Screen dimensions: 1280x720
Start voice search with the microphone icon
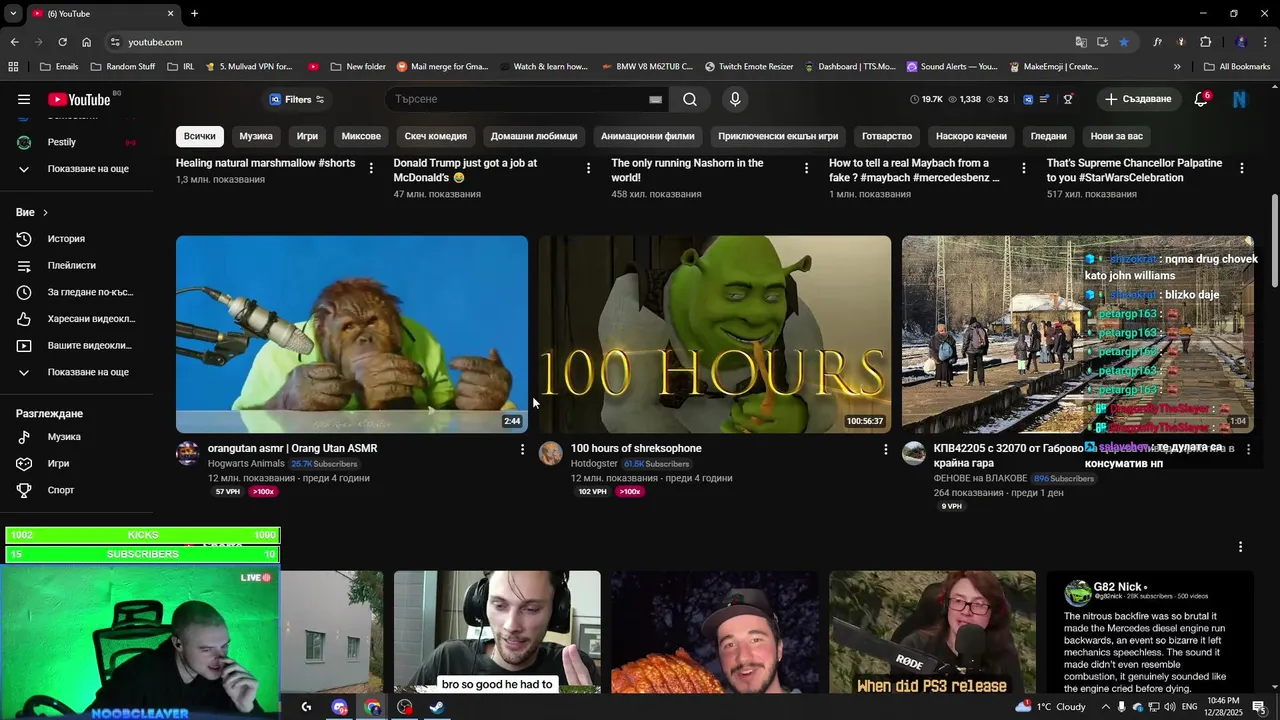point(735,99)
